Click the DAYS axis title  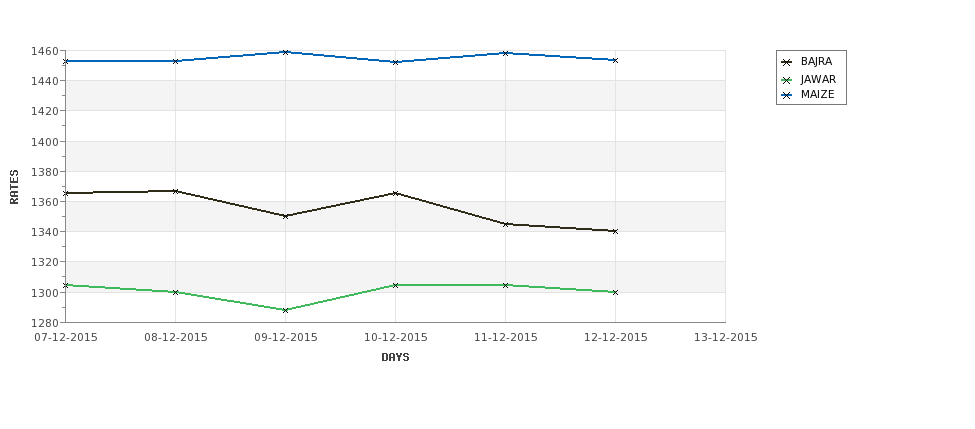[395, 357]
